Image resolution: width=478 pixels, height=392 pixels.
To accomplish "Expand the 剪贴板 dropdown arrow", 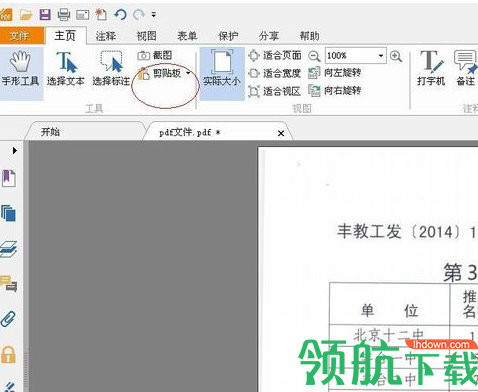I will [x=188, y=73].
